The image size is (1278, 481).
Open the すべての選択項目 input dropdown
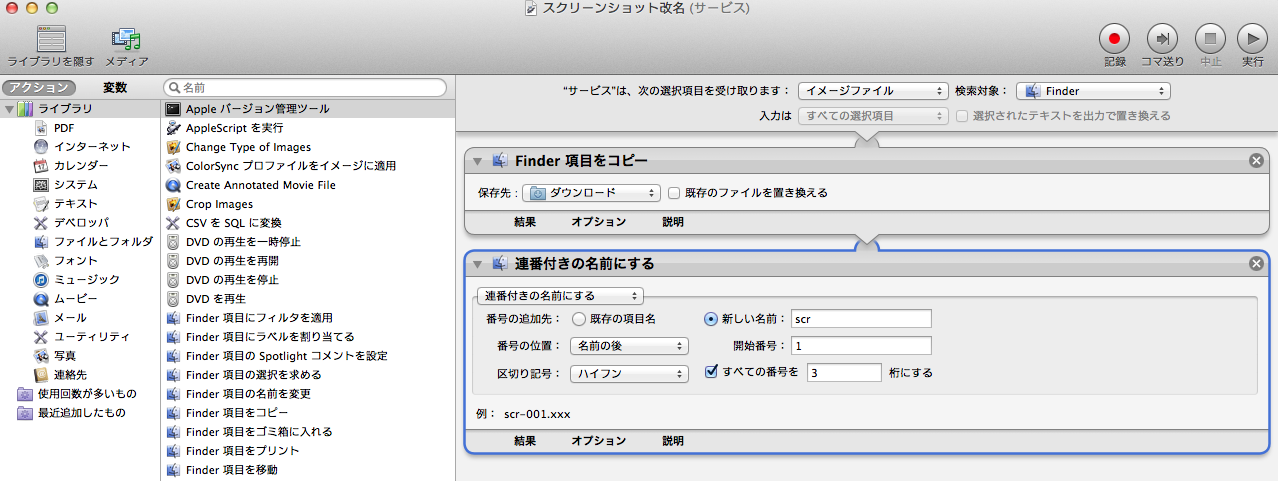pos(872,116)
